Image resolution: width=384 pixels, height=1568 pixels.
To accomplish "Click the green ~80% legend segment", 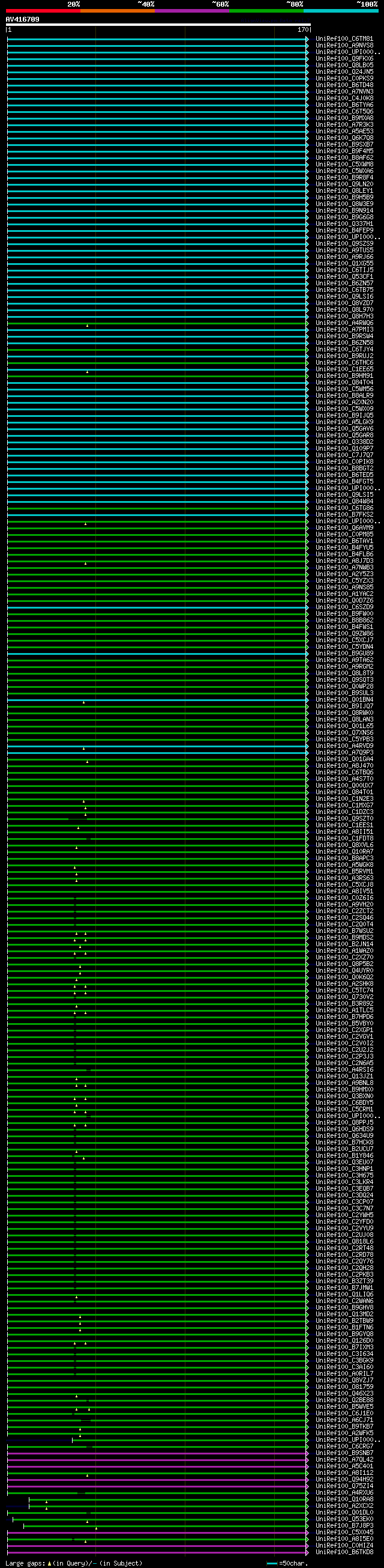I will (x=266, y=11).
